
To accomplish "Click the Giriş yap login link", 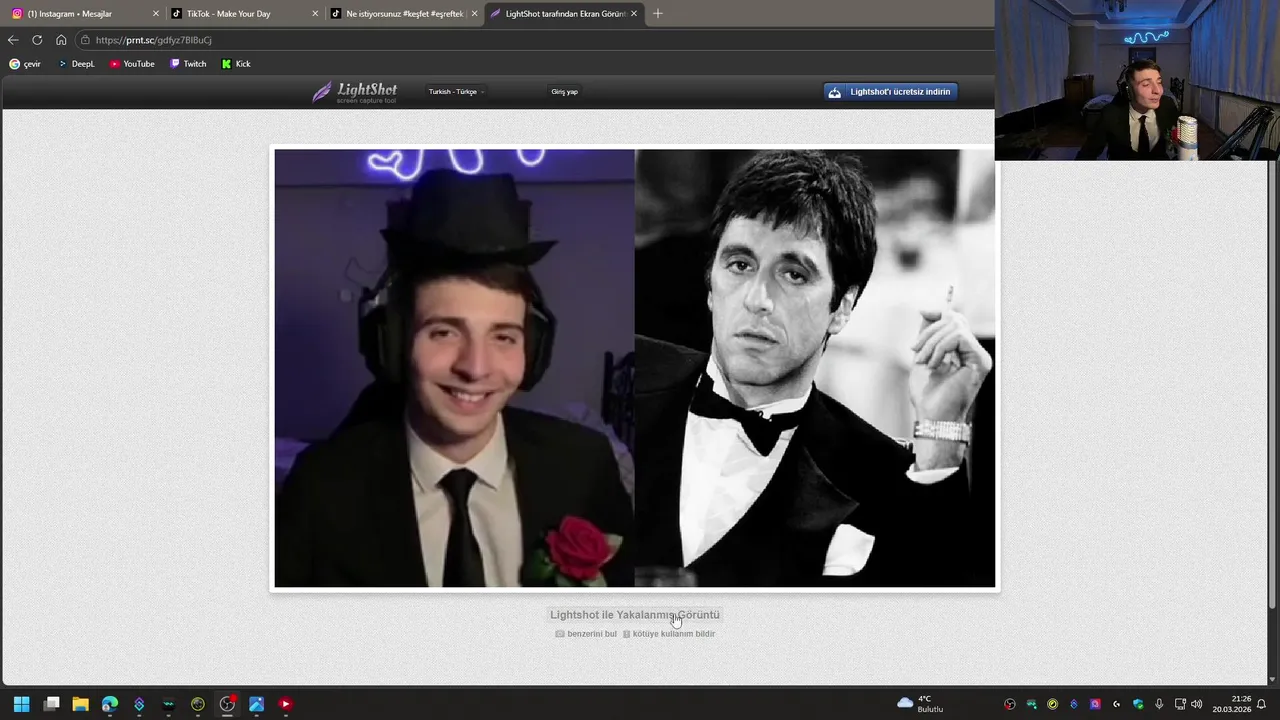I will pyautogui.click(x=564, y=92).
